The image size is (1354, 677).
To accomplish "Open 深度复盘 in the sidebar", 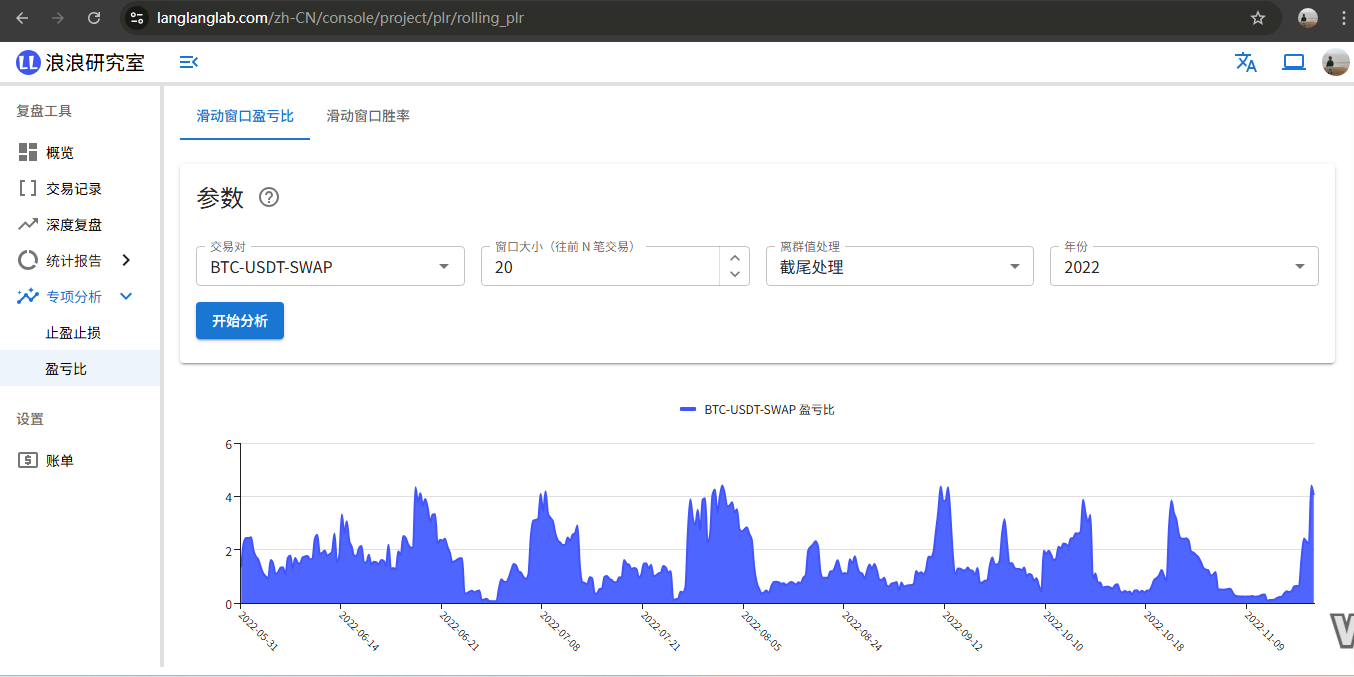I will [x=73, y=225].
